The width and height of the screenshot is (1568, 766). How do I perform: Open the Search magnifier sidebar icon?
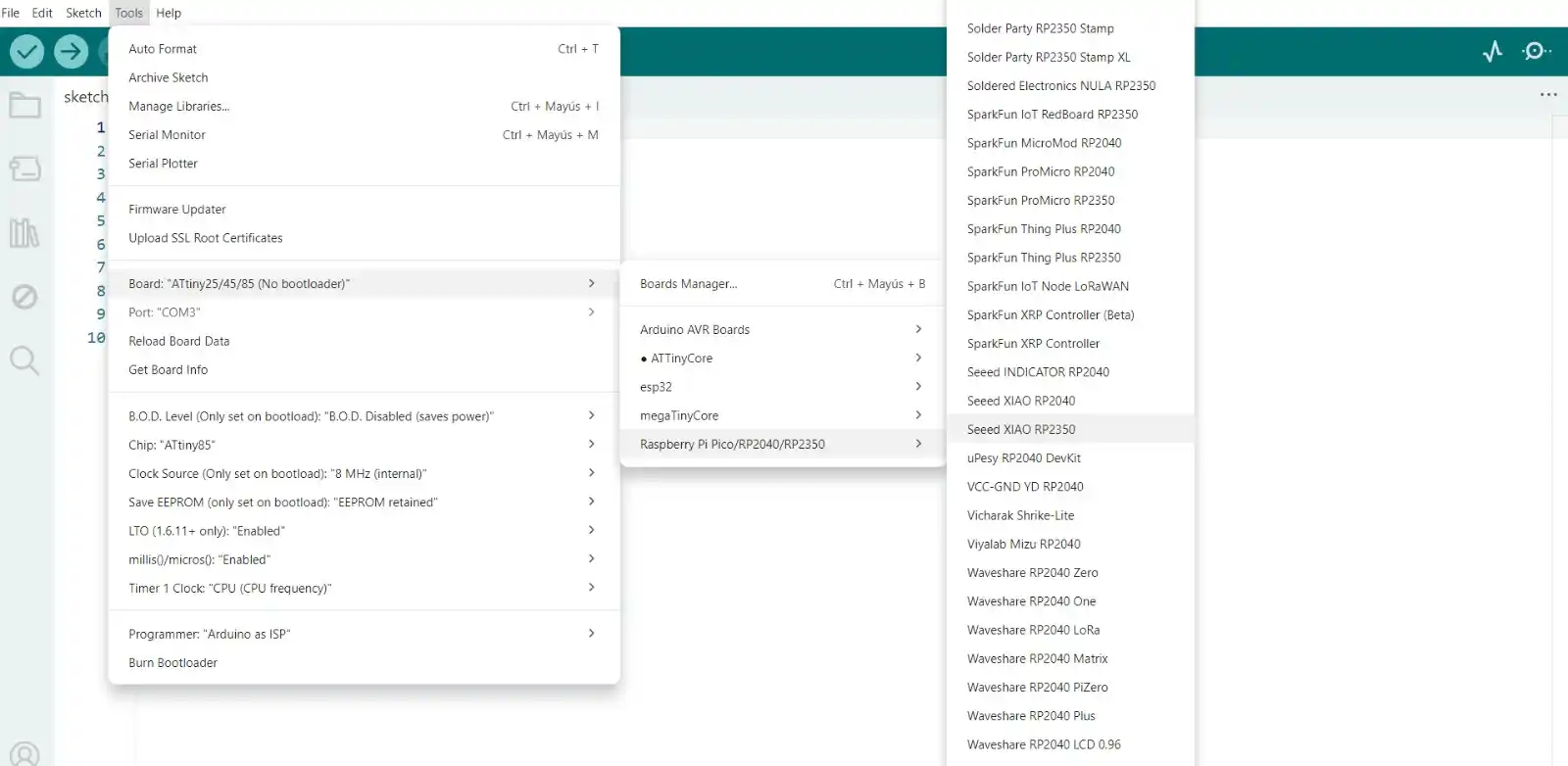(x=24, y=360)
